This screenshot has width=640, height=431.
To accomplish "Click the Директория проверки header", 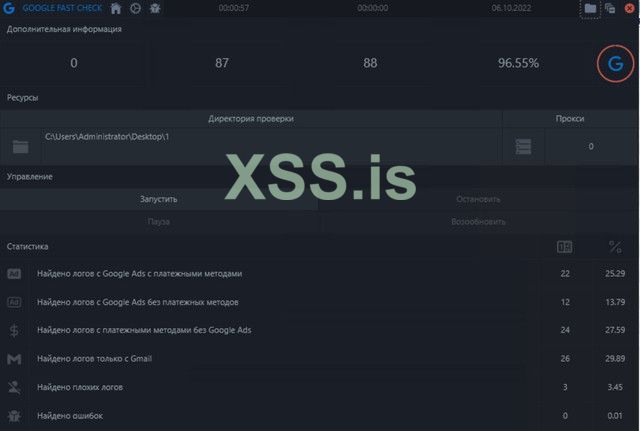I will (251, 119).
